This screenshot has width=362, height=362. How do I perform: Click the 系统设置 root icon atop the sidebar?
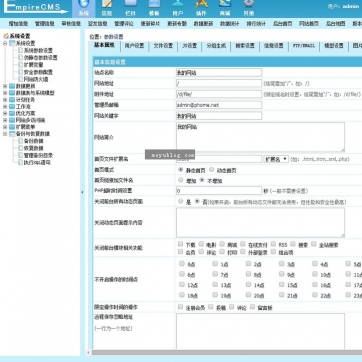click(x=6, y=36)
